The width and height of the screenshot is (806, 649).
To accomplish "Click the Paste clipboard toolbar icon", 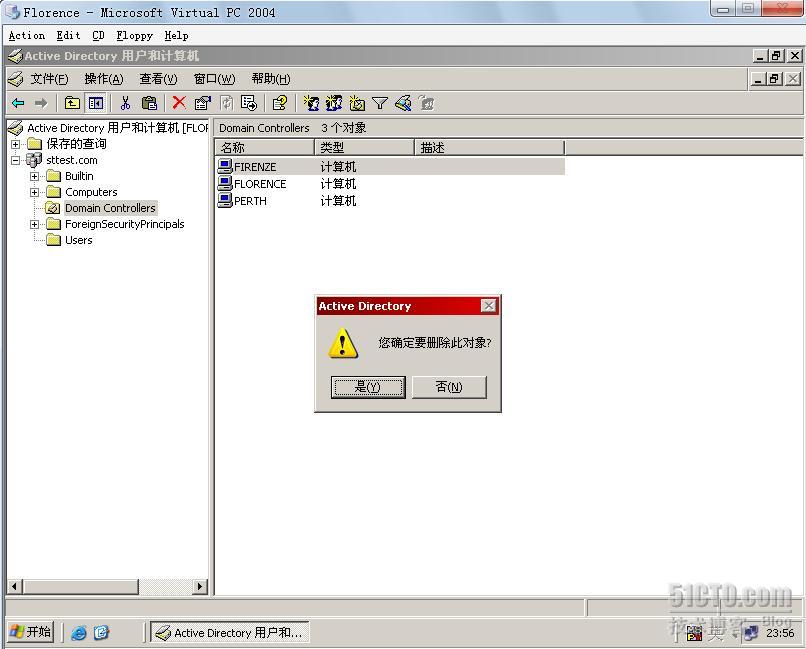I will point(149,103).
